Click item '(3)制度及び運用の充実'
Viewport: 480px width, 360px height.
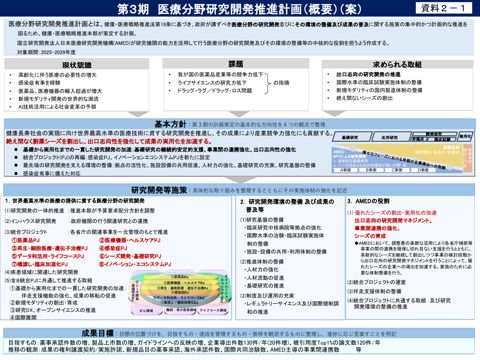click(267, 296)
